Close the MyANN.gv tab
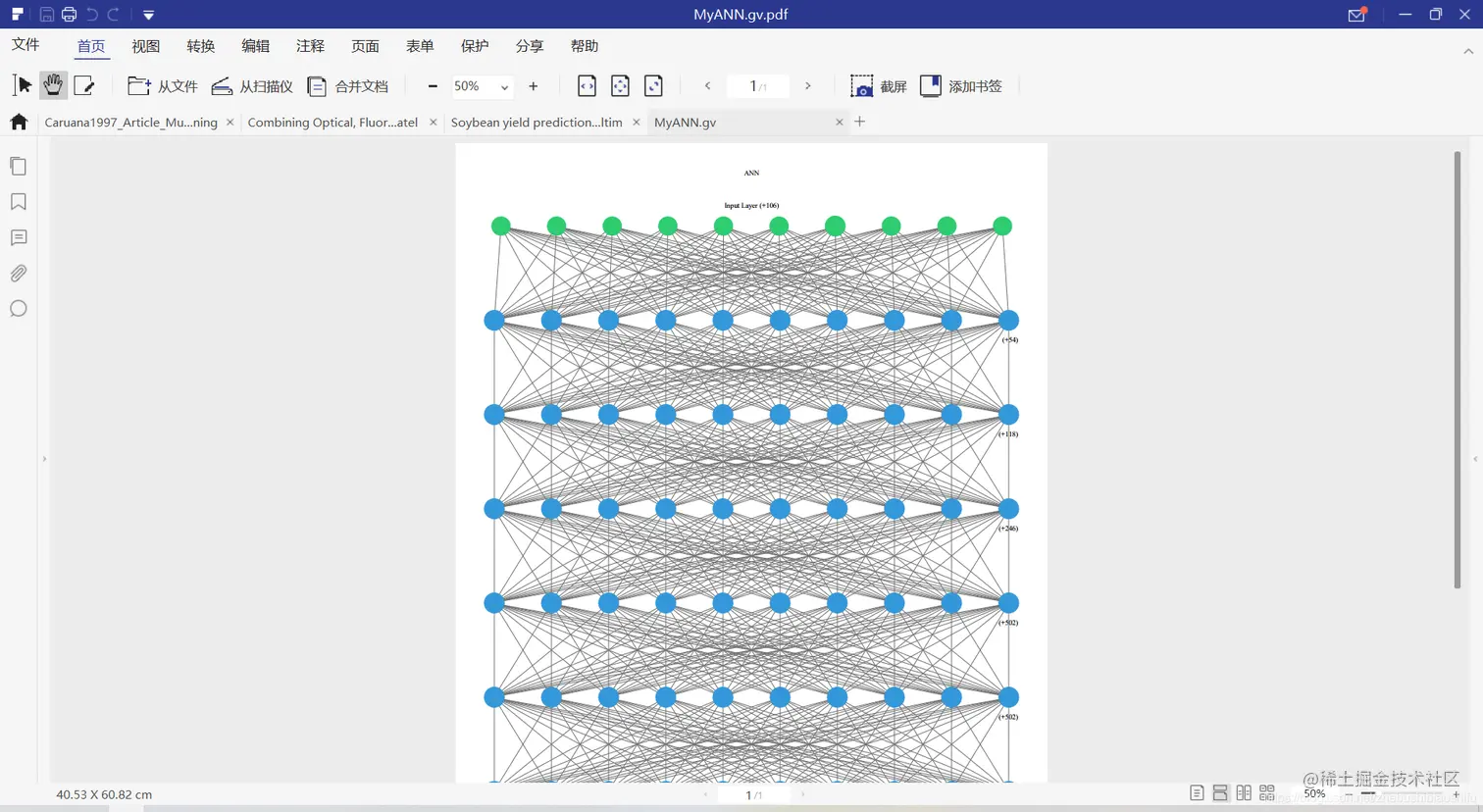 click(840, 123)
